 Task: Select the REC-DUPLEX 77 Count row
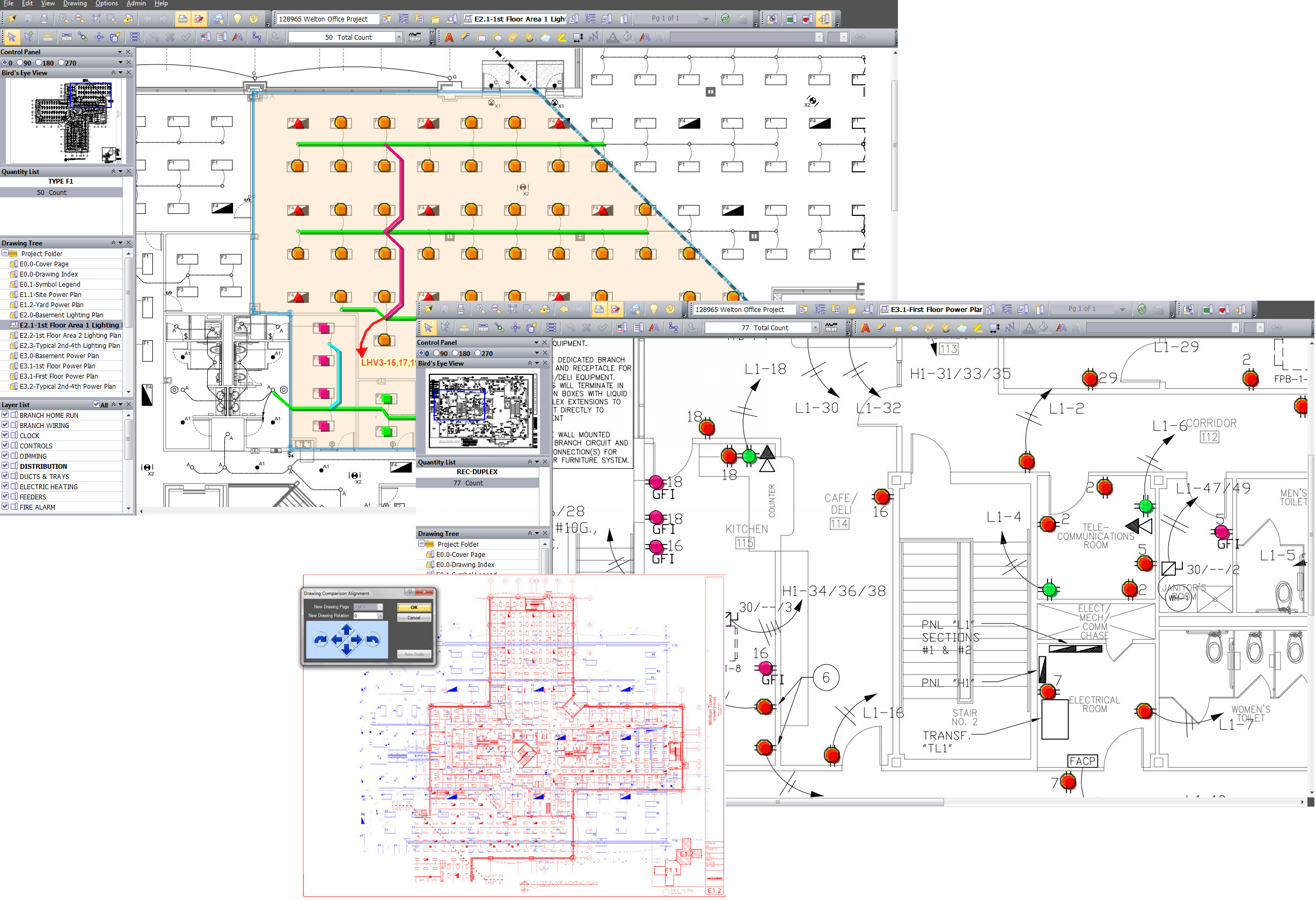click(477, 483)
